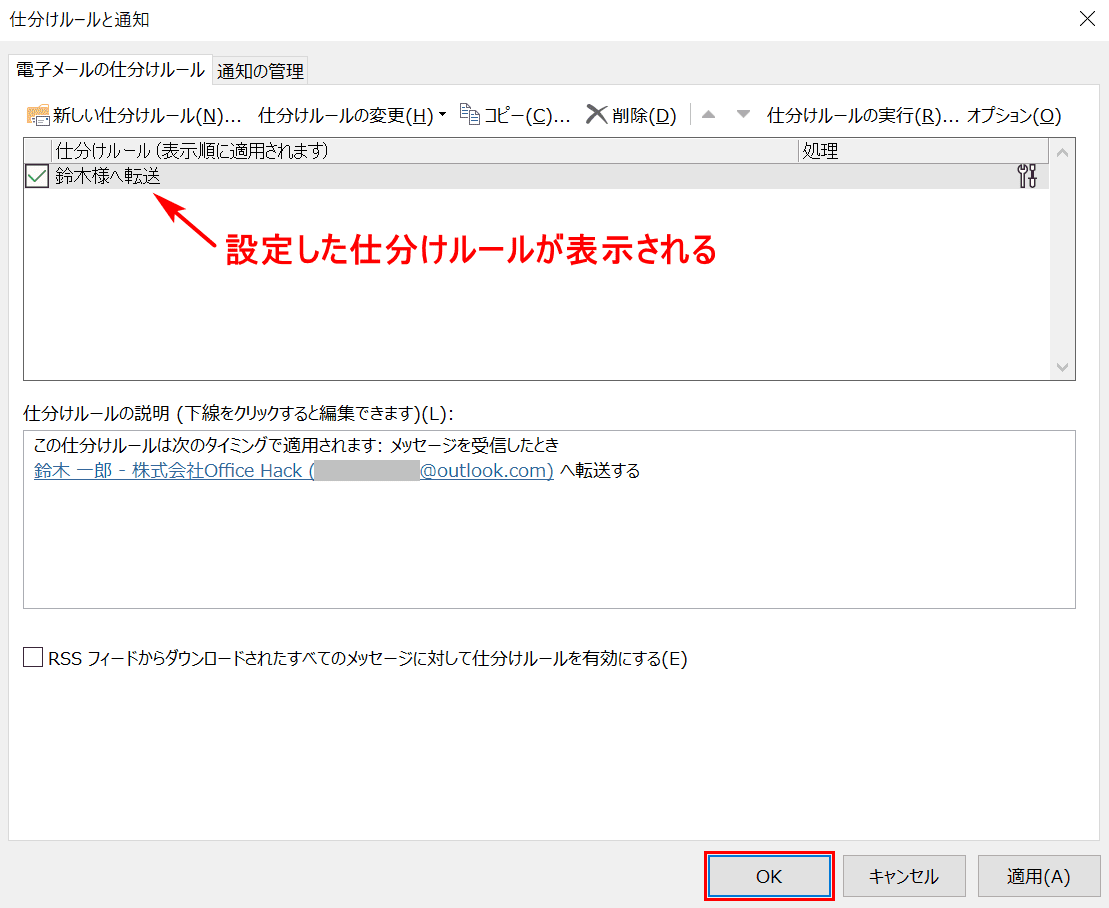Move rule down with arrow icon
This screenshot has height=908, width=1109.
tap(743, 115)
